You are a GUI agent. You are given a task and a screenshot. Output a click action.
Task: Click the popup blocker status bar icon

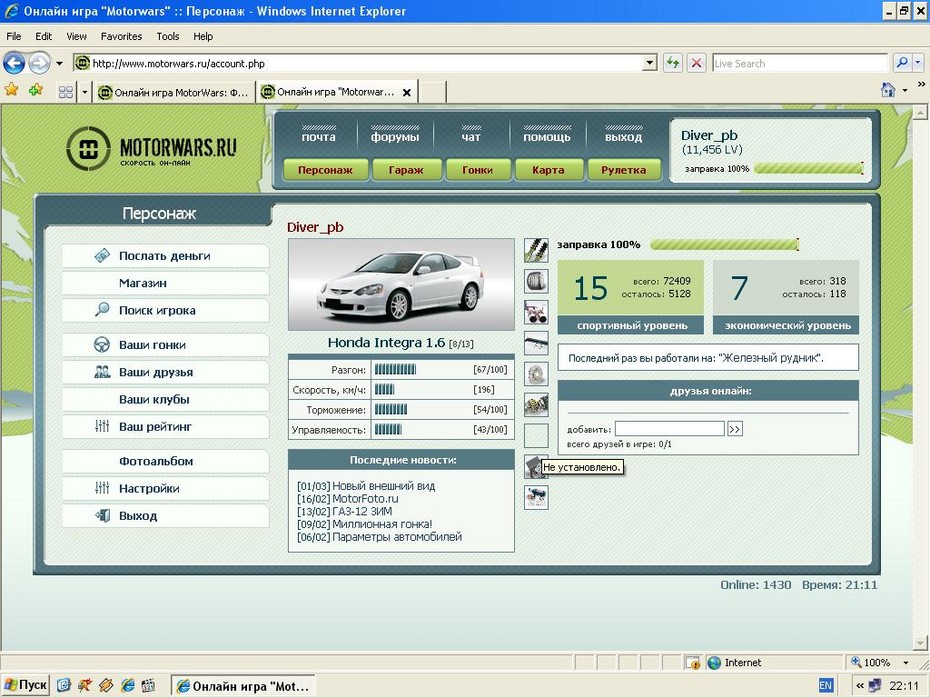pyautogui.click(x=692, y=663)
